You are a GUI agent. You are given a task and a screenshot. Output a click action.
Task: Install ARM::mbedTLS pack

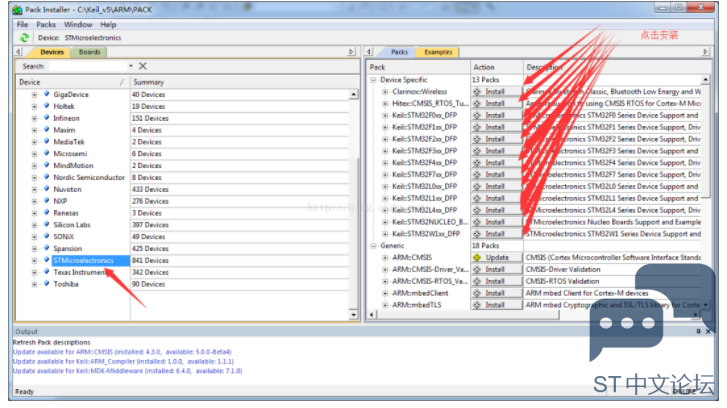[x=495, y=305]
